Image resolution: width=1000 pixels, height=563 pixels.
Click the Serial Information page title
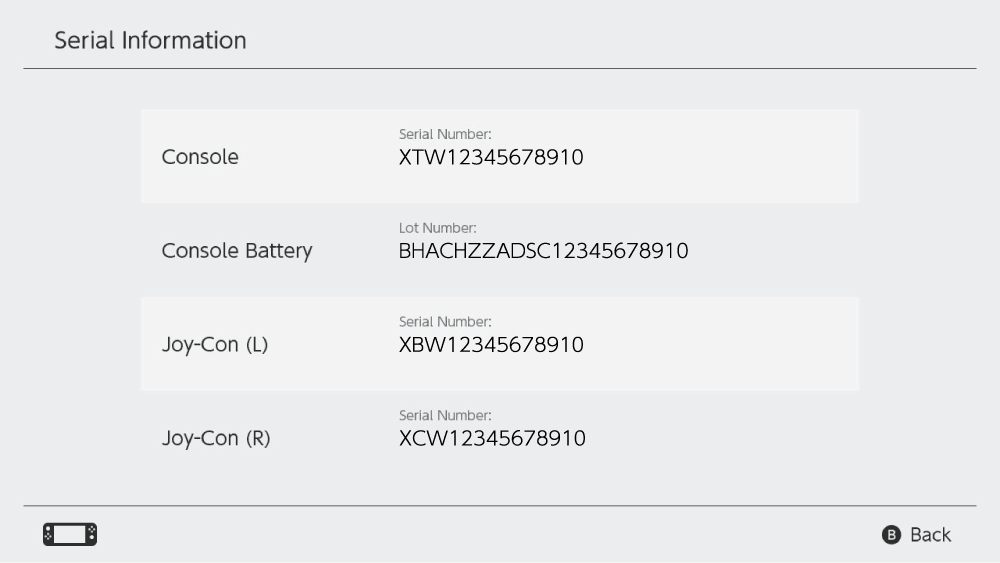[x=151, y=40]
